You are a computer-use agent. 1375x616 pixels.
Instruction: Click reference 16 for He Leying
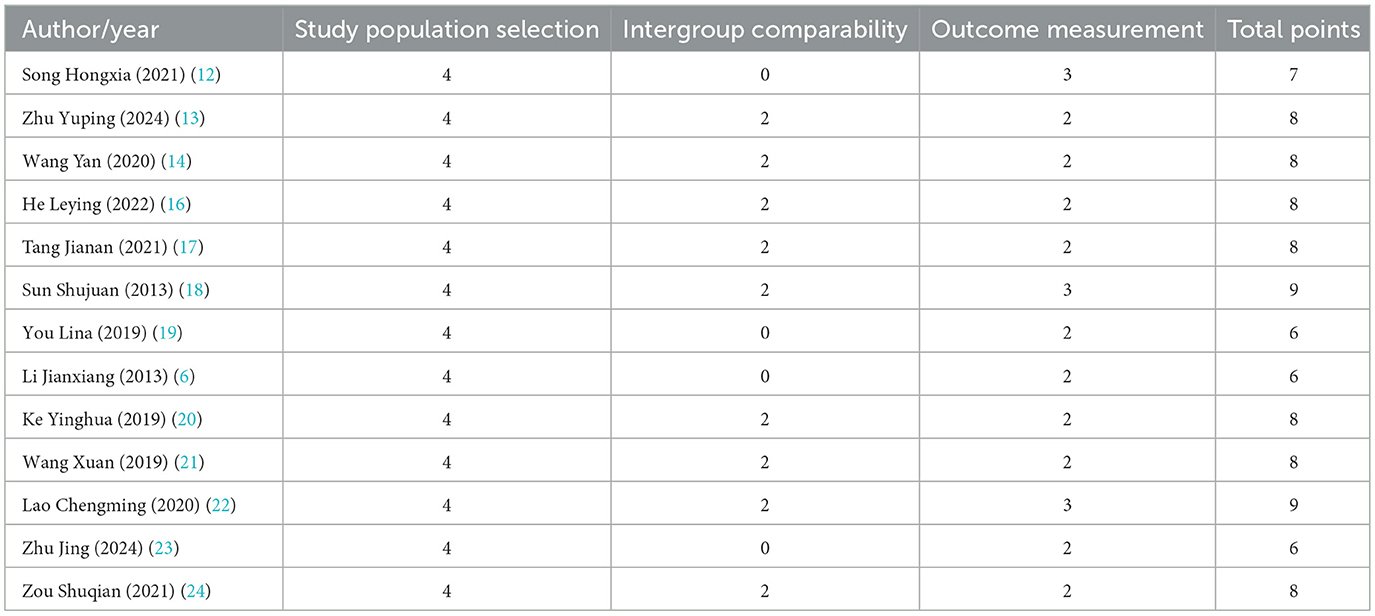[x=176, y=204]
